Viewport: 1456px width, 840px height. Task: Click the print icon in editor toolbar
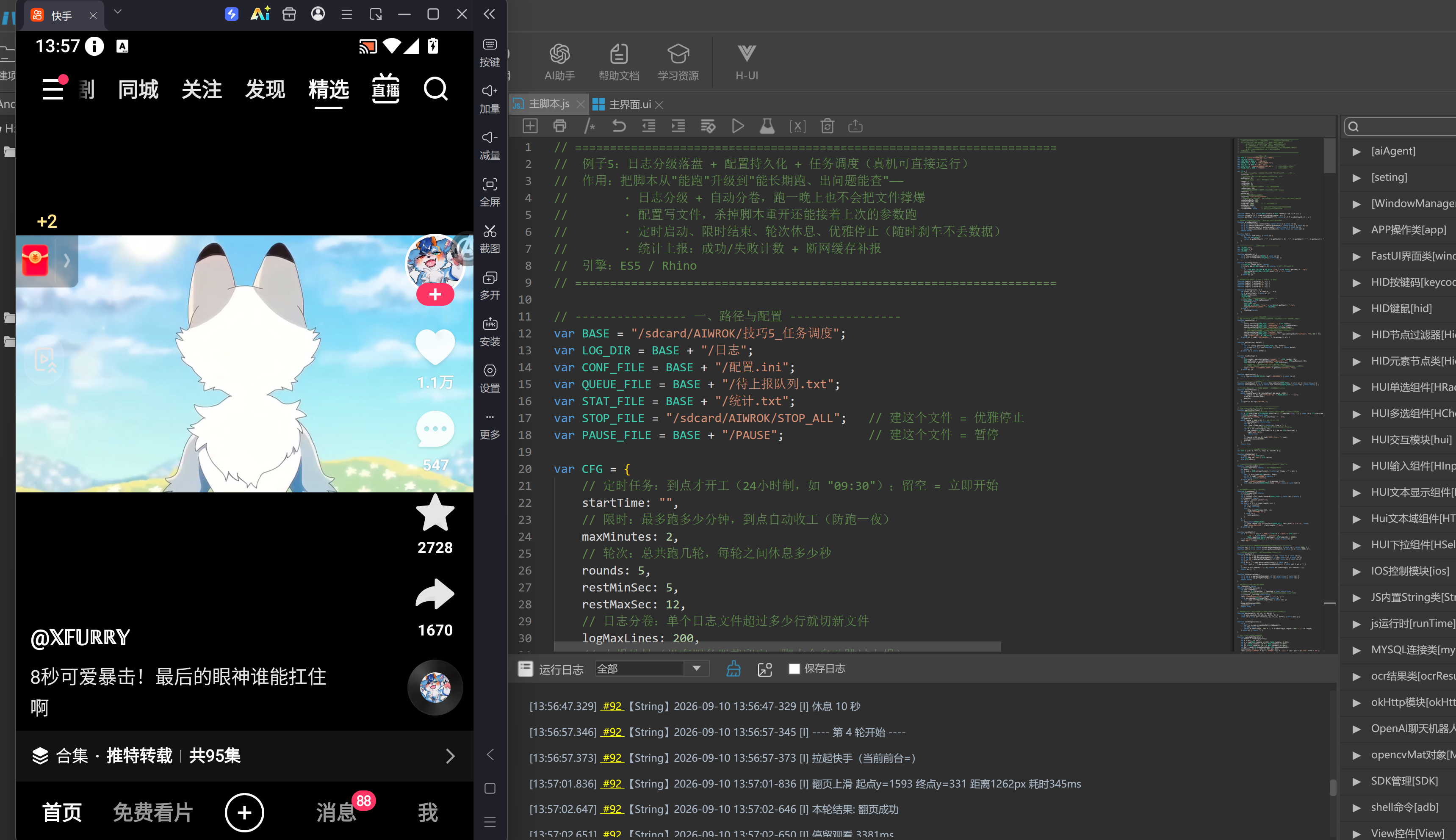click(559, 126)
